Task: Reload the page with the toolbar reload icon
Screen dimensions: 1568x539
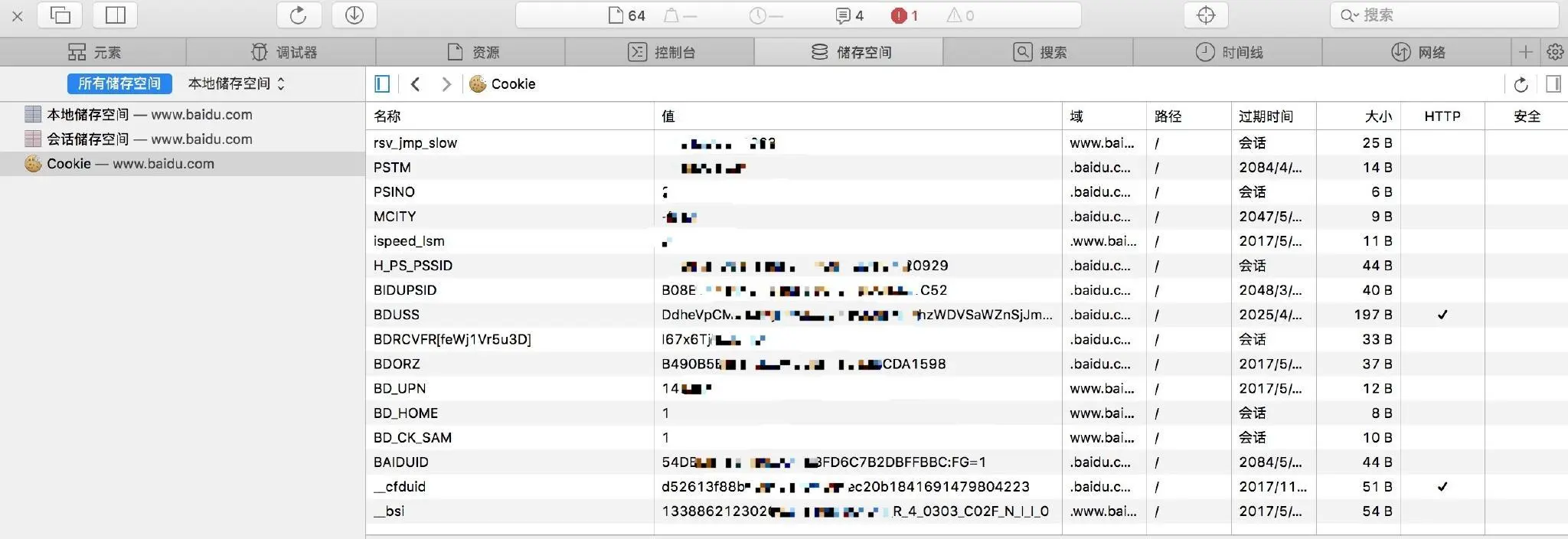Action: pos(299,15)
